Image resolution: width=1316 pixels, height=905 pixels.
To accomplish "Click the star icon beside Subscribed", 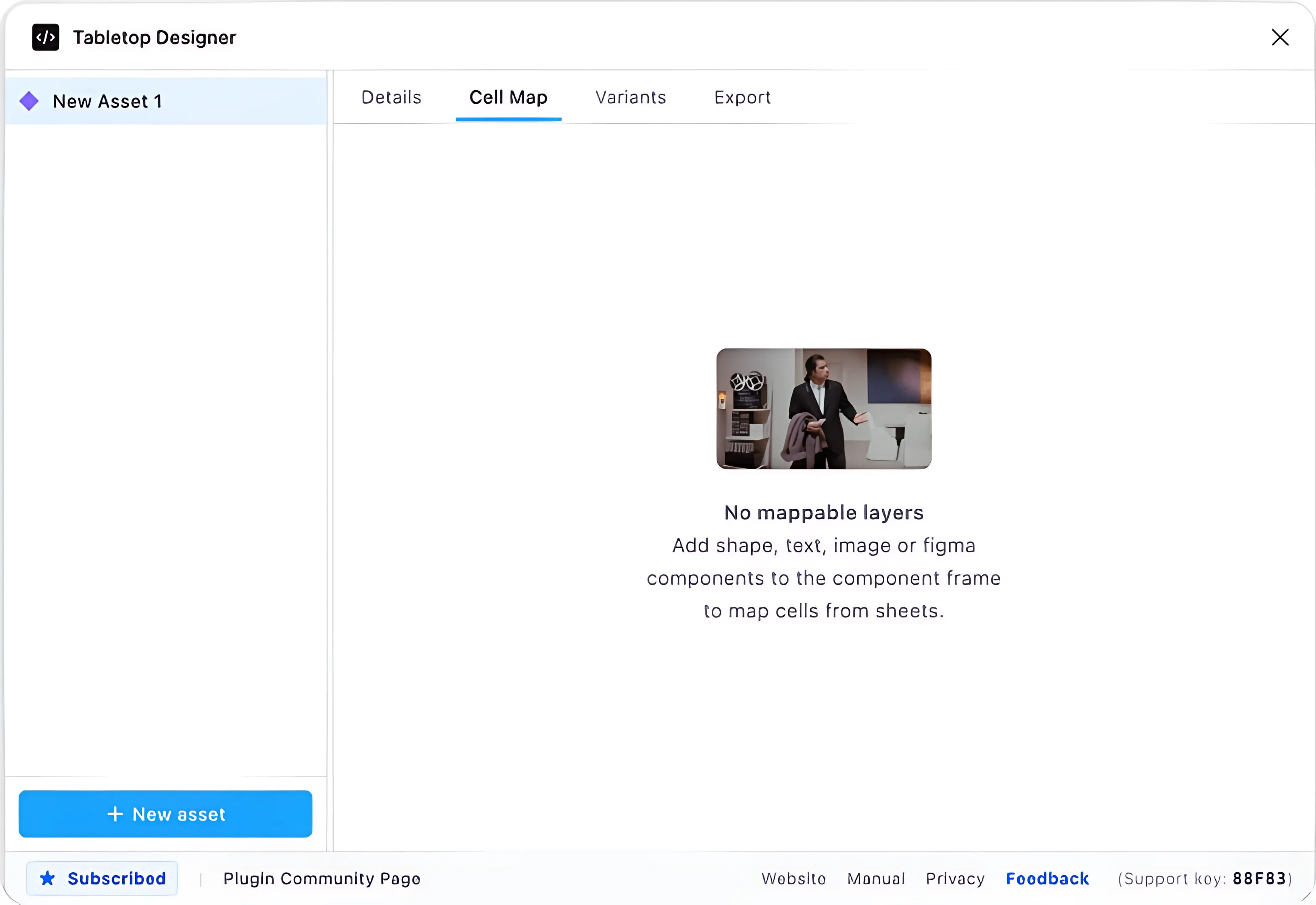I will 47,879.
